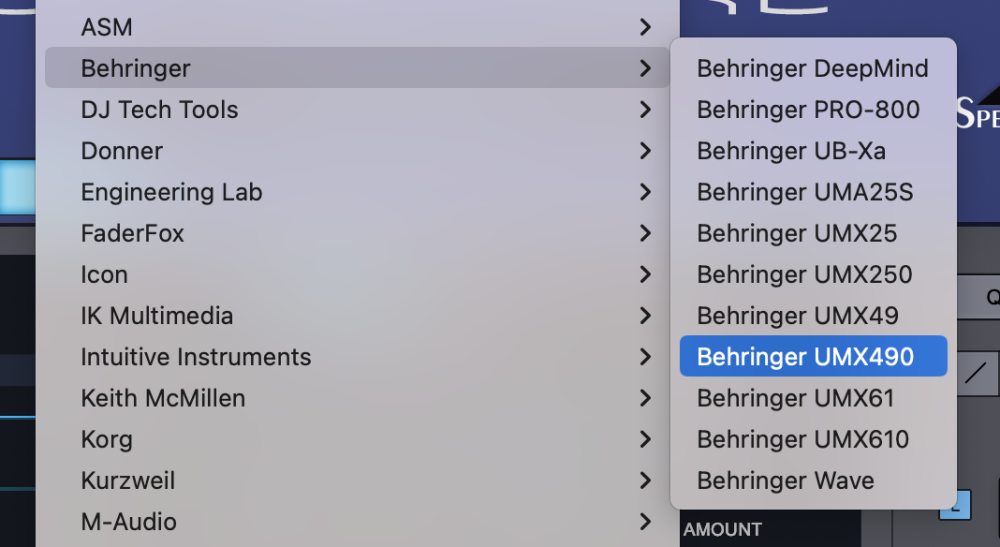Screen dimensions: 1000x547
Task: Choose Behringer DeepMind device
Action: tap(812, 69)
